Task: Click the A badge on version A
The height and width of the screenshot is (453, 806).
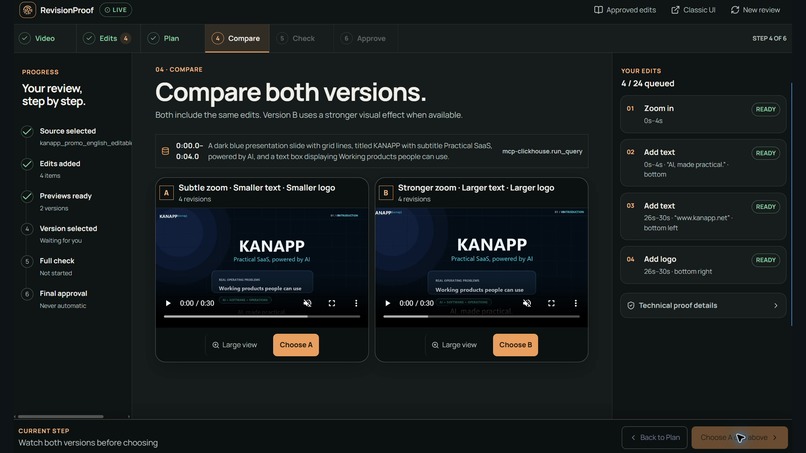Action: point(166,193)
